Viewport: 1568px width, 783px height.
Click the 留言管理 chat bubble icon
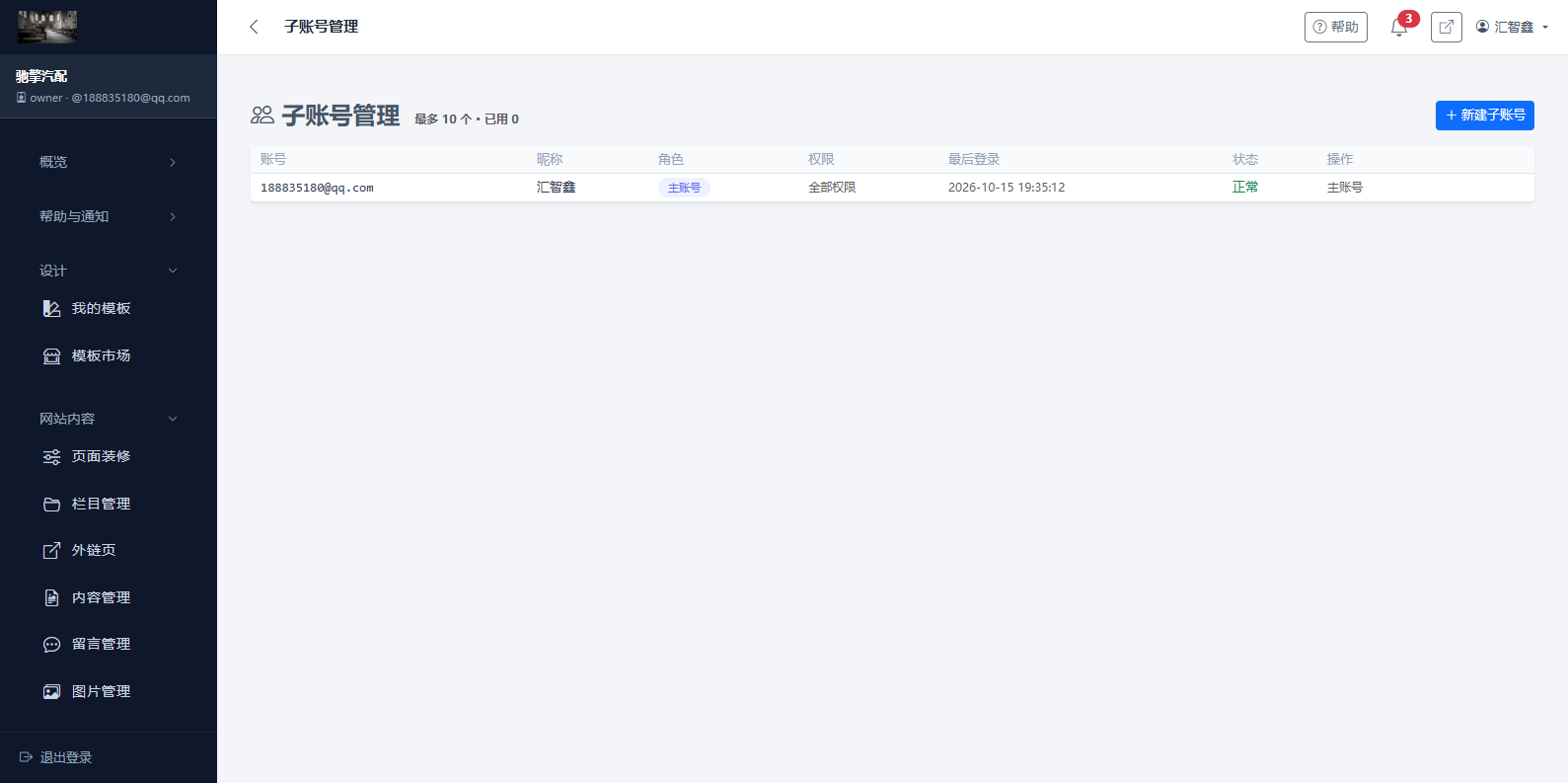(52, 645)
